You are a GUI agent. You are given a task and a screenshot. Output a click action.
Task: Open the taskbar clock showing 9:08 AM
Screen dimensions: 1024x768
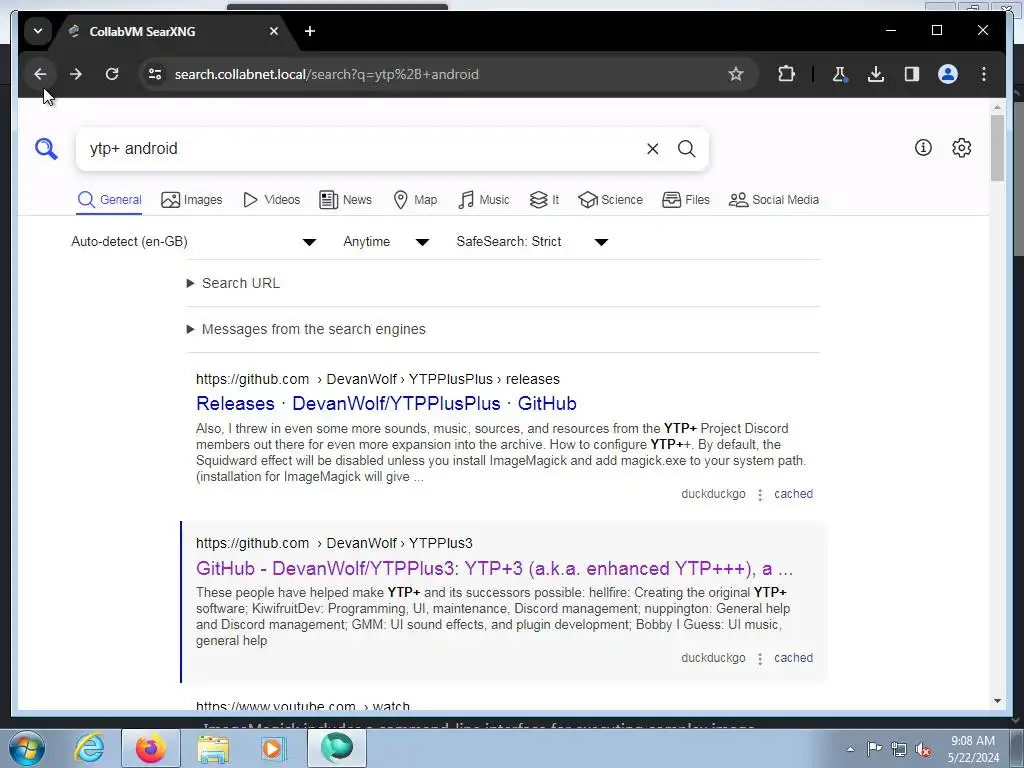pos(973,749)
